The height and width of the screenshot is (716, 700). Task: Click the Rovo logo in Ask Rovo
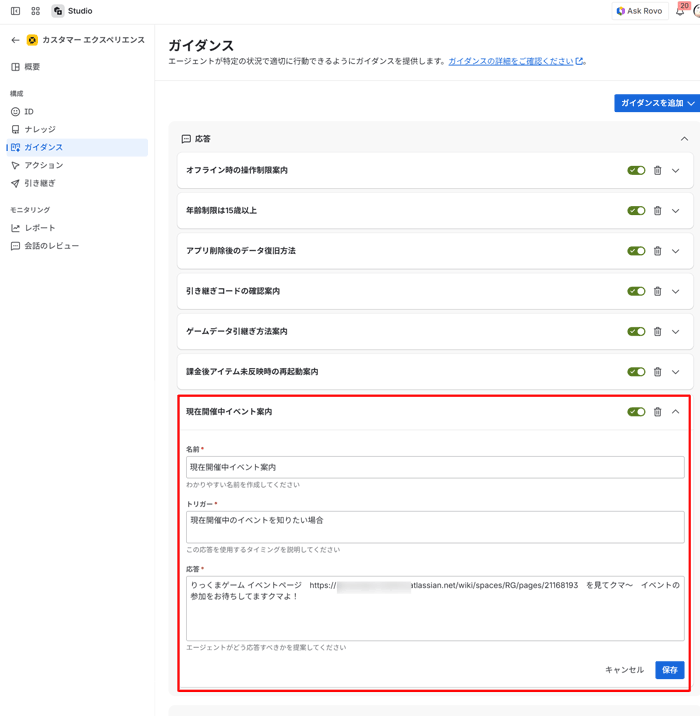click(x=621, y=11)
